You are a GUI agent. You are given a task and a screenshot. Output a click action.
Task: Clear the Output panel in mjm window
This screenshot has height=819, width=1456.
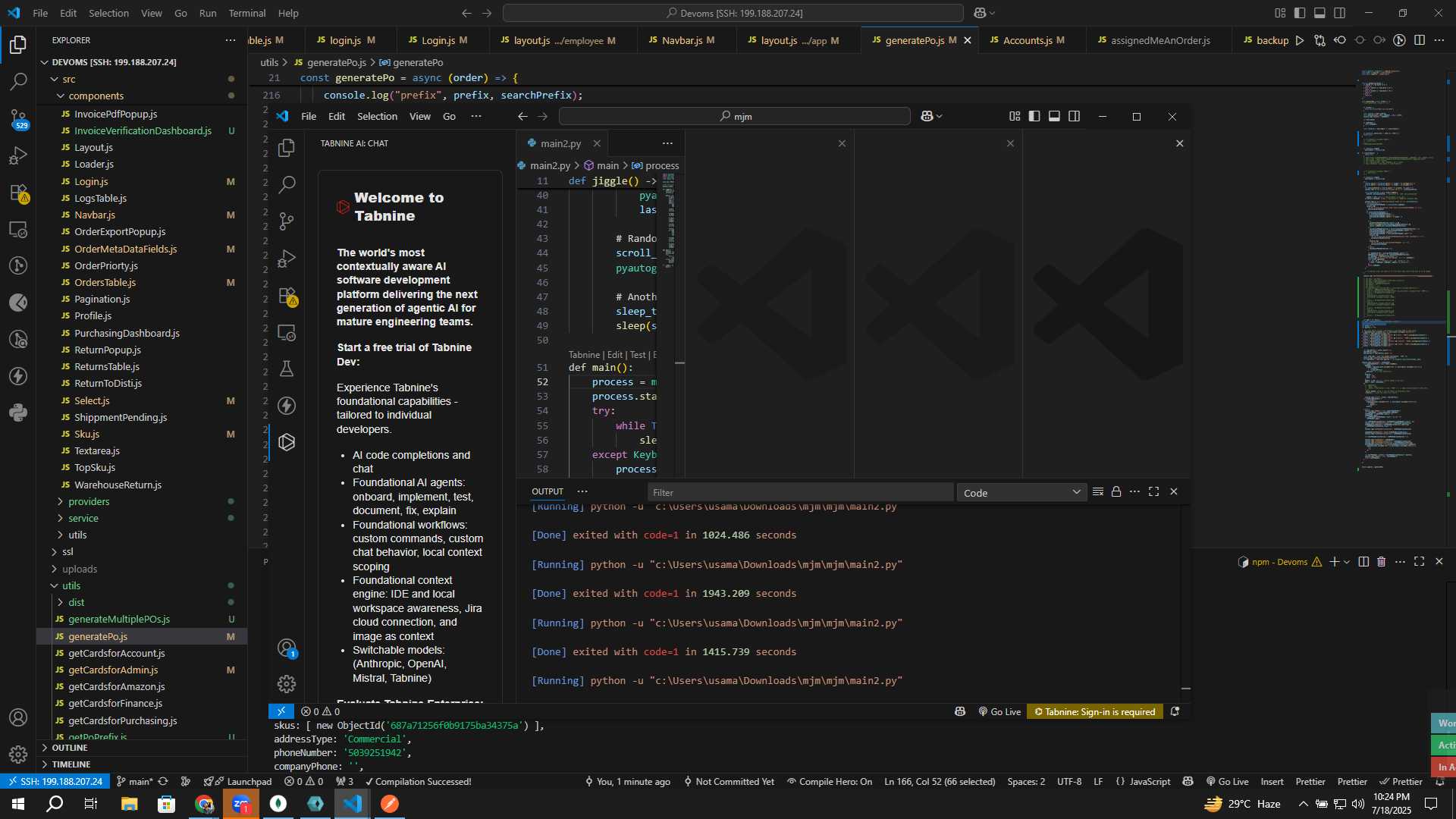(x=1097, y=491)
